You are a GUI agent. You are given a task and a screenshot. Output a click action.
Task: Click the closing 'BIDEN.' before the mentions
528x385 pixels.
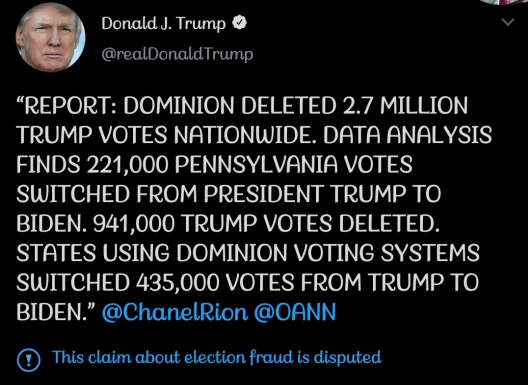pyautogui.click(x=56, y=312)
